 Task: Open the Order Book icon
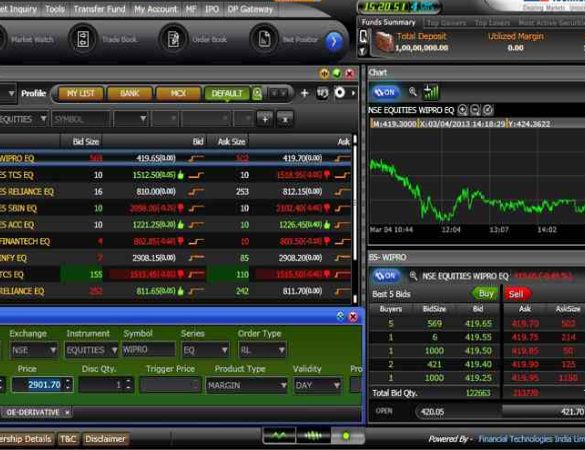click(173, 39)
